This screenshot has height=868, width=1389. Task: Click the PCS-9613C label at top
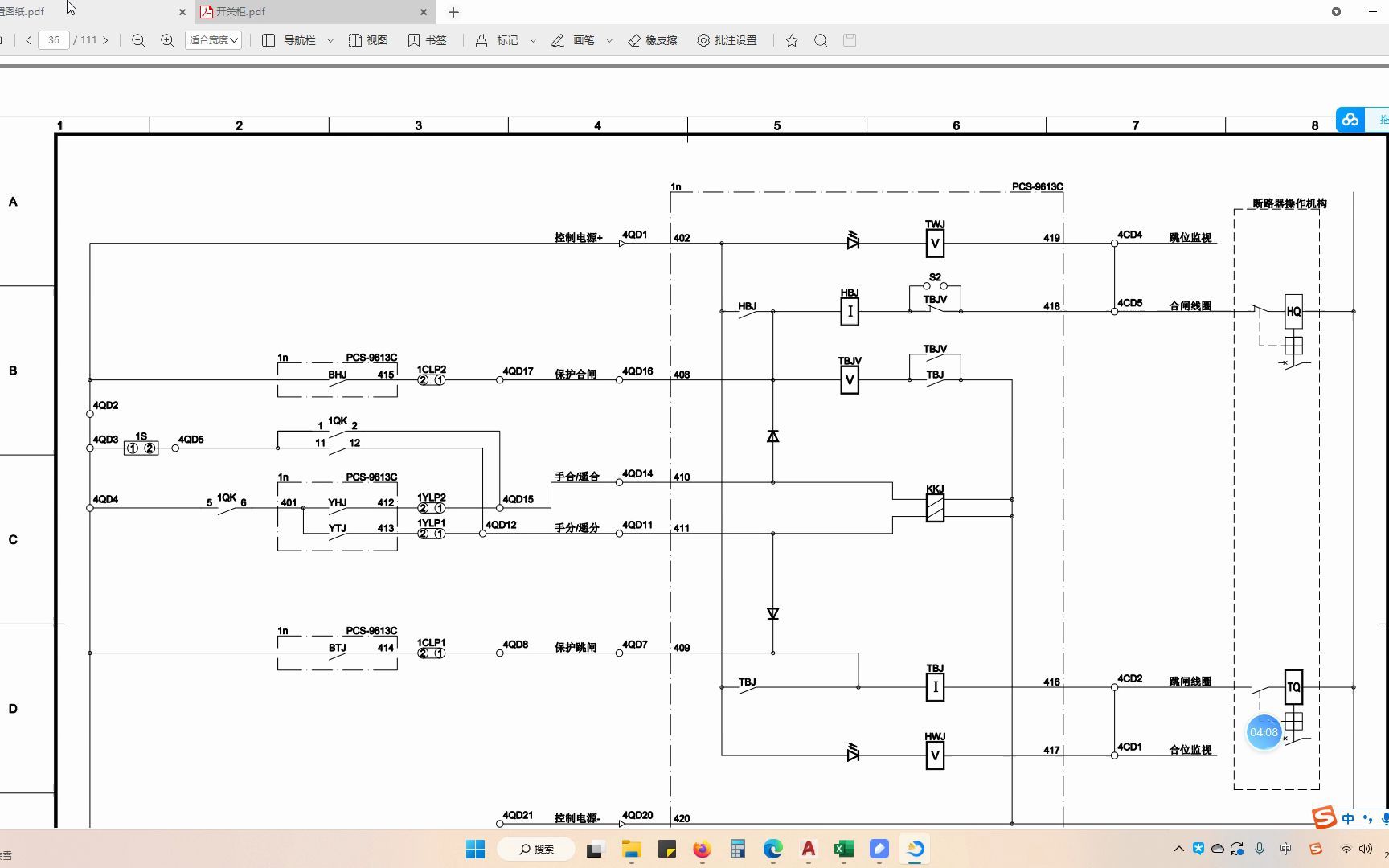[1037, 186]
